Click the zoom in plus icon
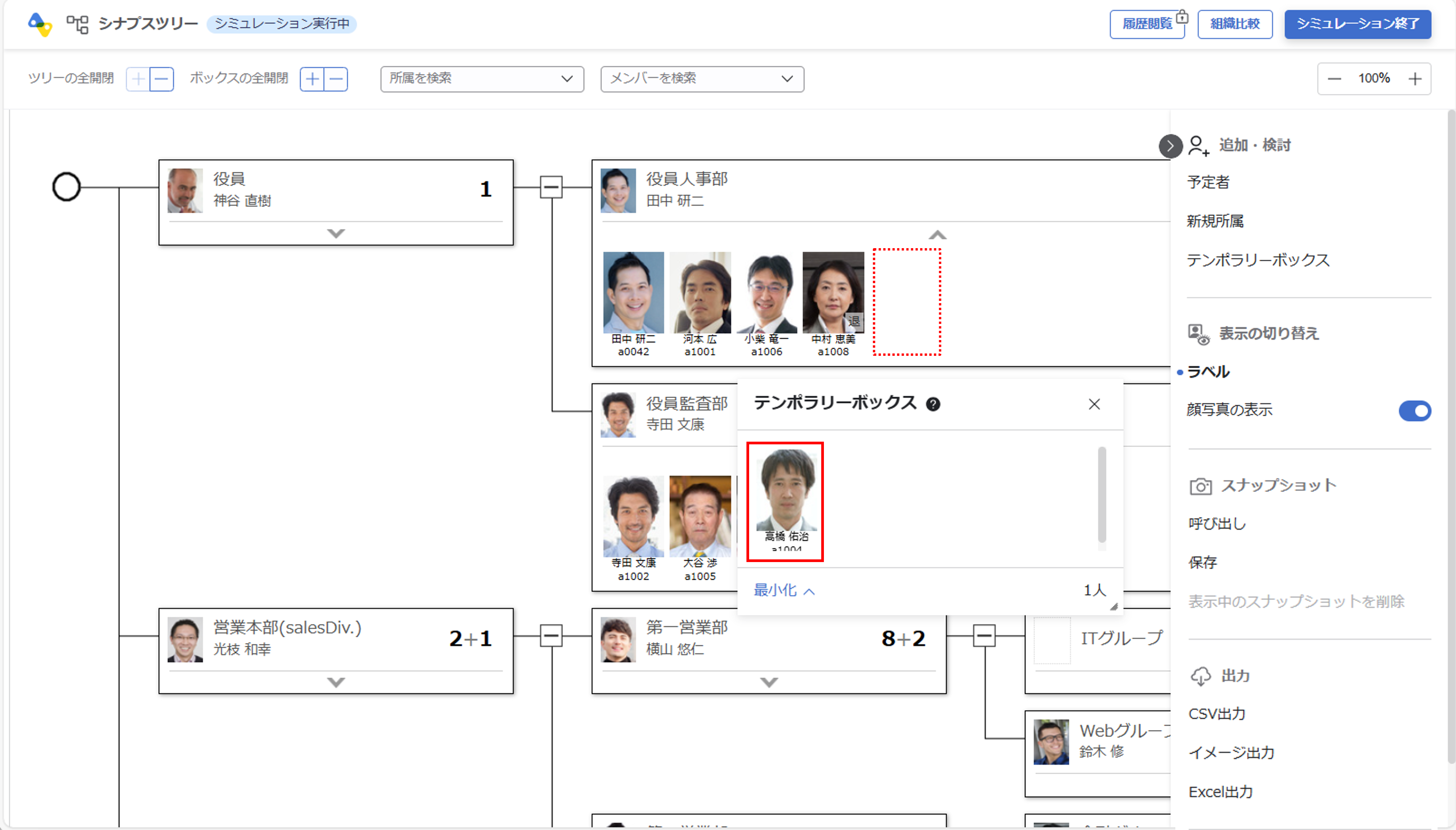The width and height of the screenshot is (1456, 830). 1414,79
